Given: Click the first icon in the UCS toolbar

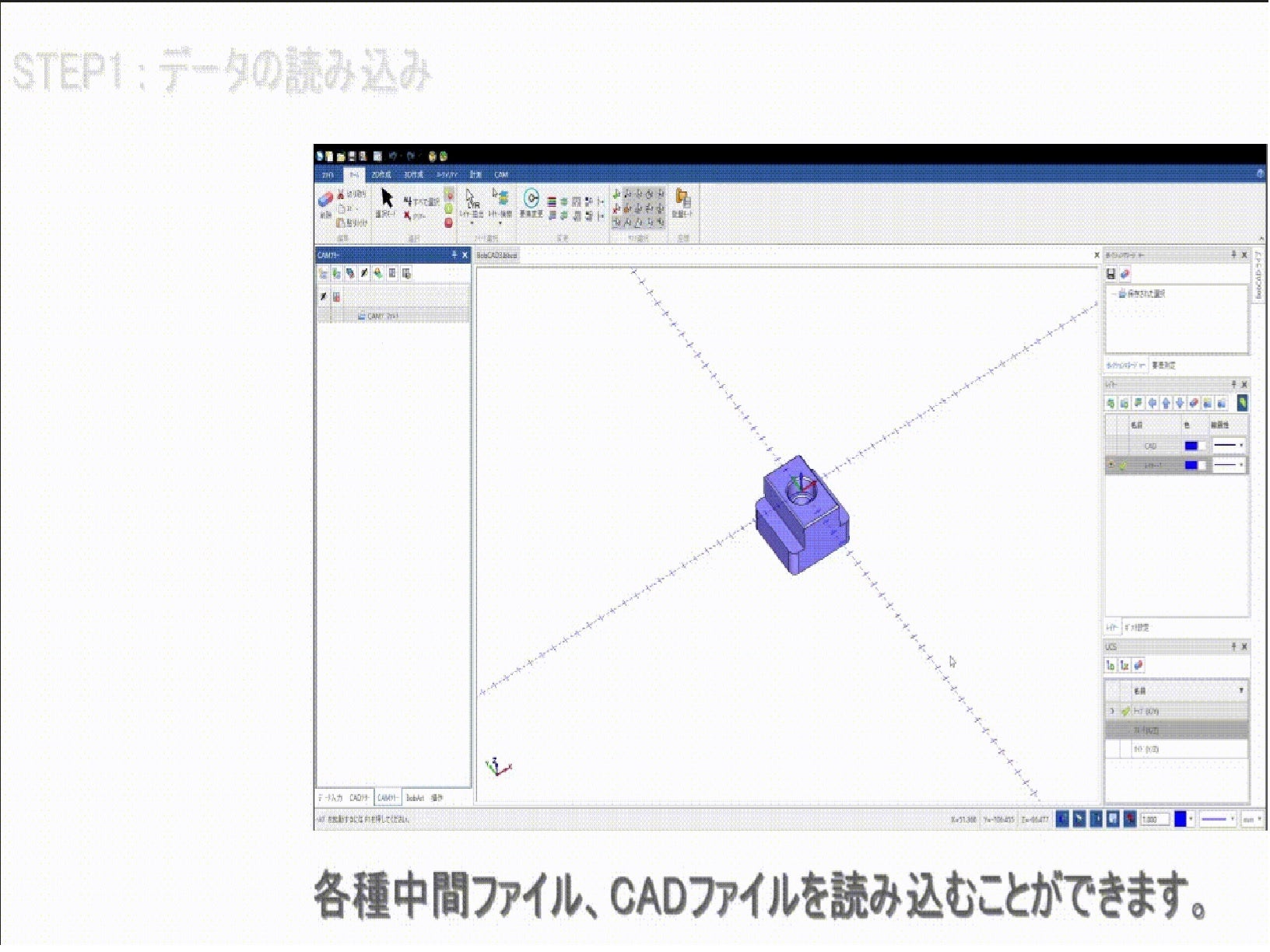Looking at the screenshot, I should [1110, 666].
